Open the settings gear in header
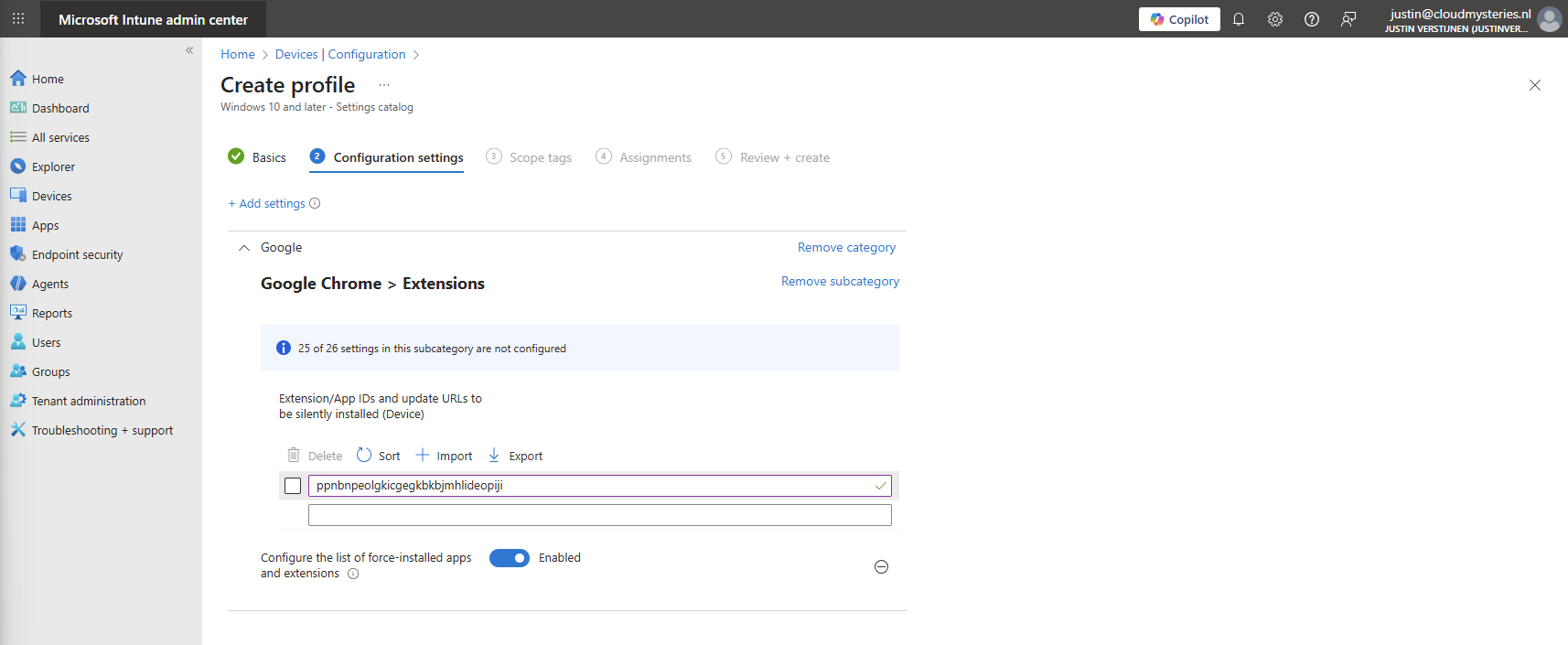Image resolution: width=1568 pixels, height=645 pixels. [1275, 19]
